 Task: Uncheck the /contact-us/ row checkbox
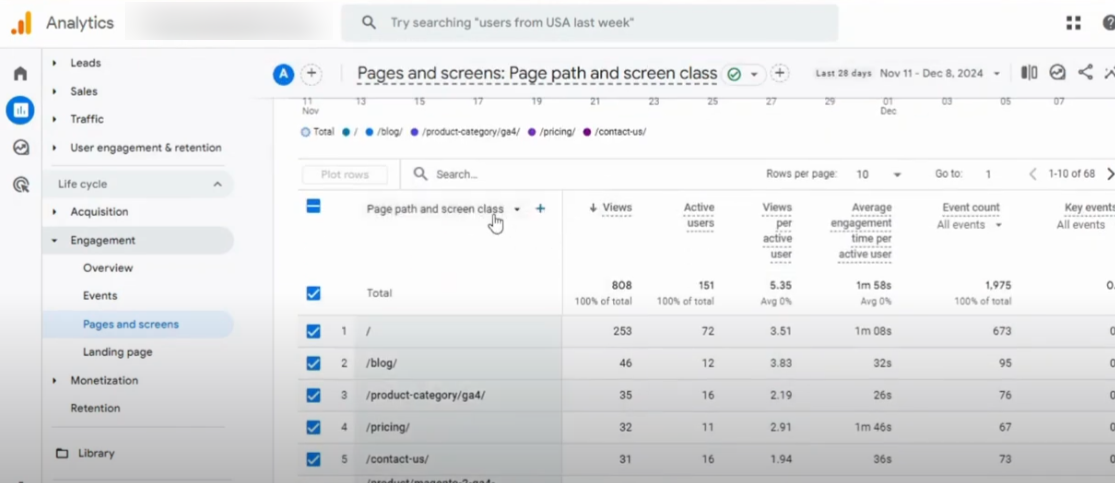(x=313, y=459)
